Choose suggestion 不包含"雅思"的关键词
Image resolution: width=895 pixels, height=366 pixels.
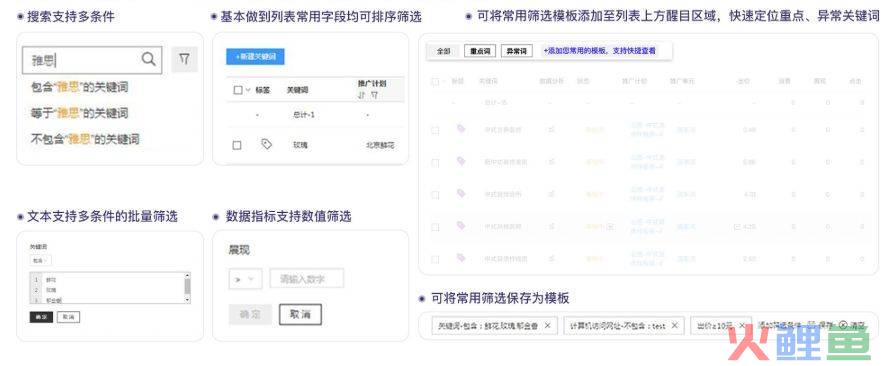pos(84,139)
